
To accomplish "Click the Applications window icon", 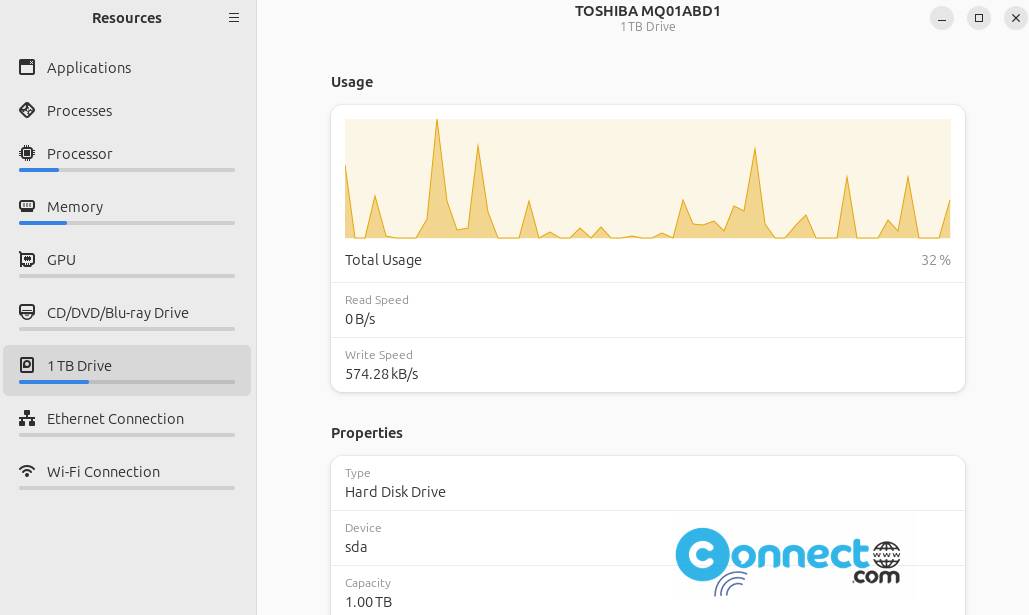I will (27, 67).
